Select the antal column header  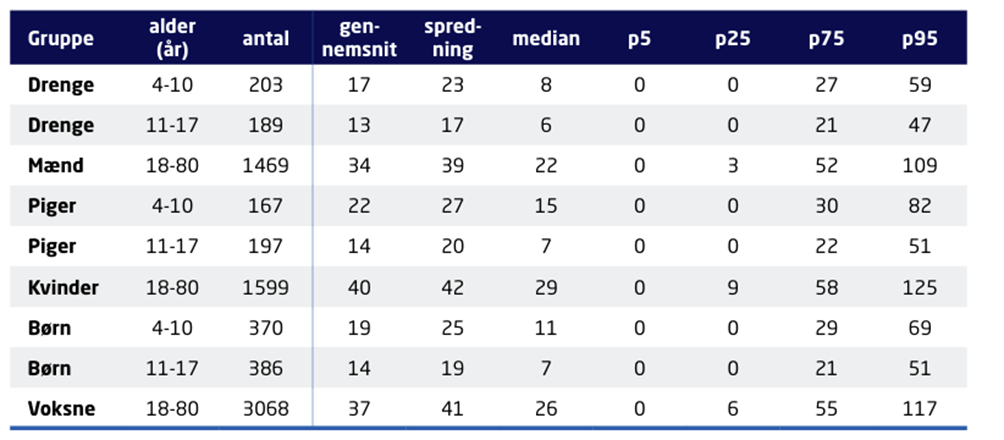point(266,38)
